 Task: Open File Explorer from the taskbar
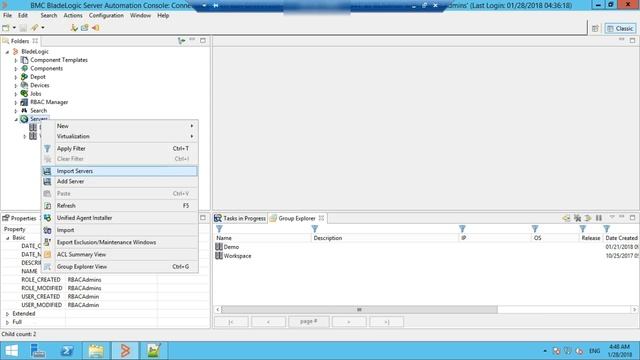[x=96, y=351]
